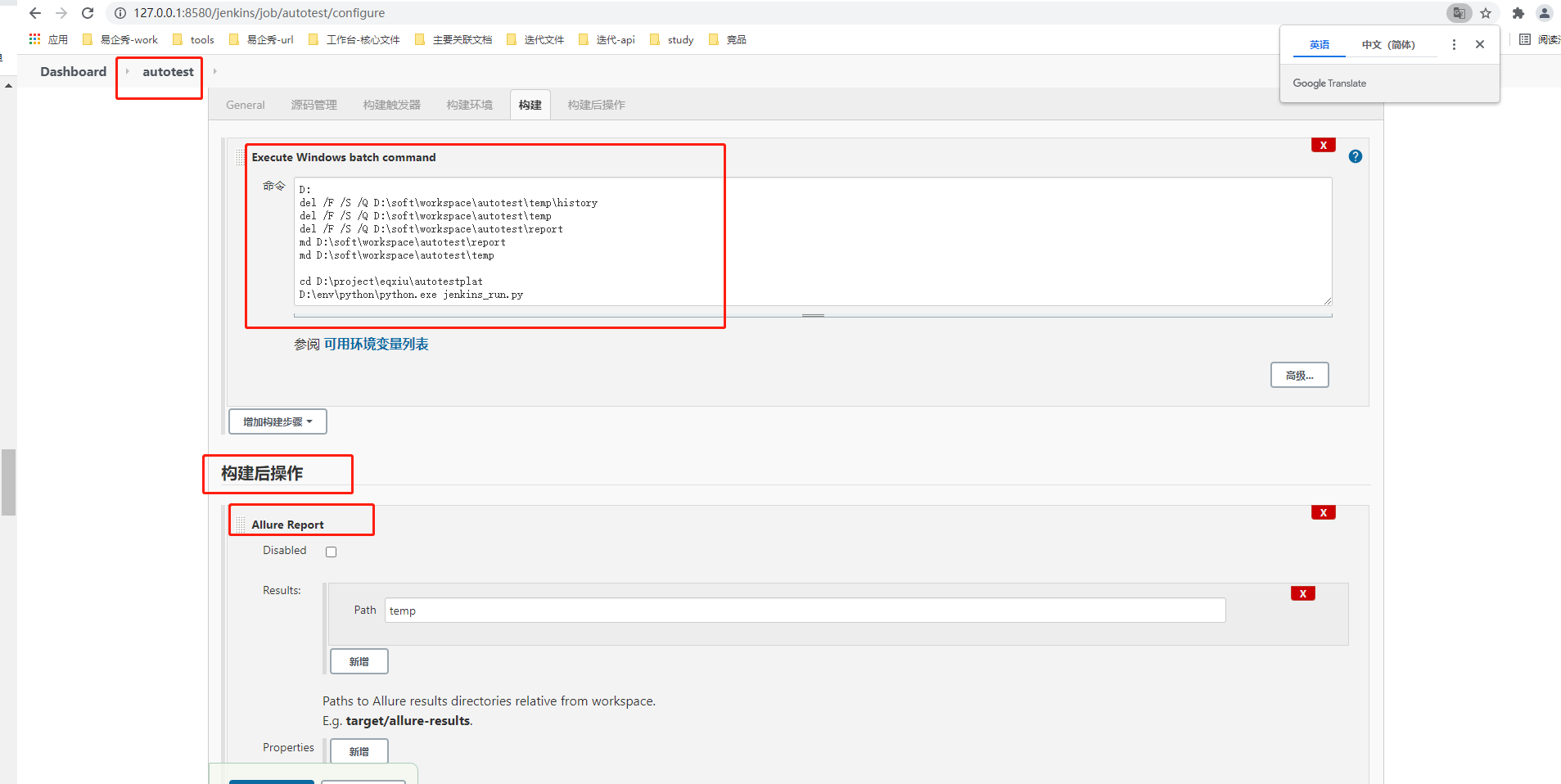Click the Google Translate icon in address bar
Image resolution: width=1561 pixels, height=784 pixels.
1459,13
